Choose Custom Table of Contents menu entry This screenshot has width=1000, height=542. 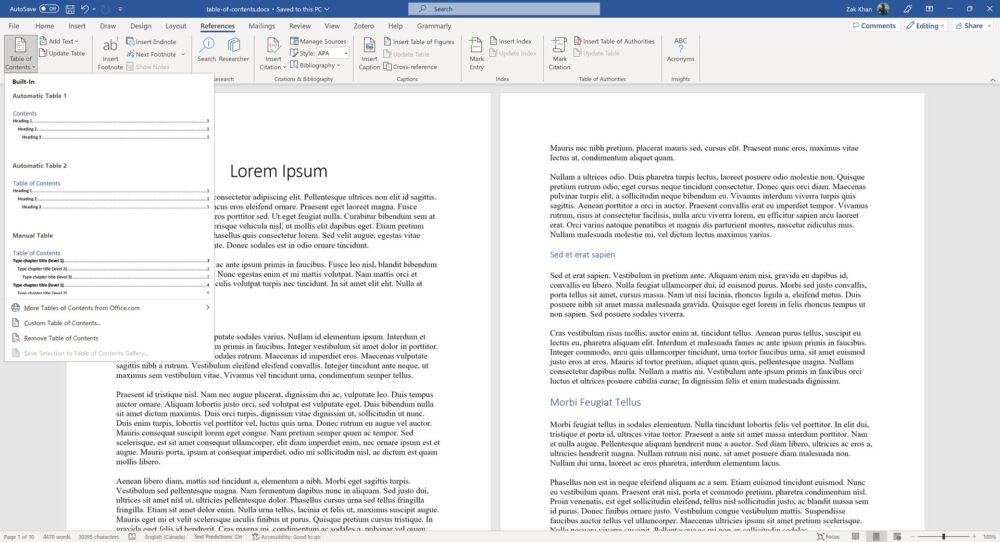62,323
